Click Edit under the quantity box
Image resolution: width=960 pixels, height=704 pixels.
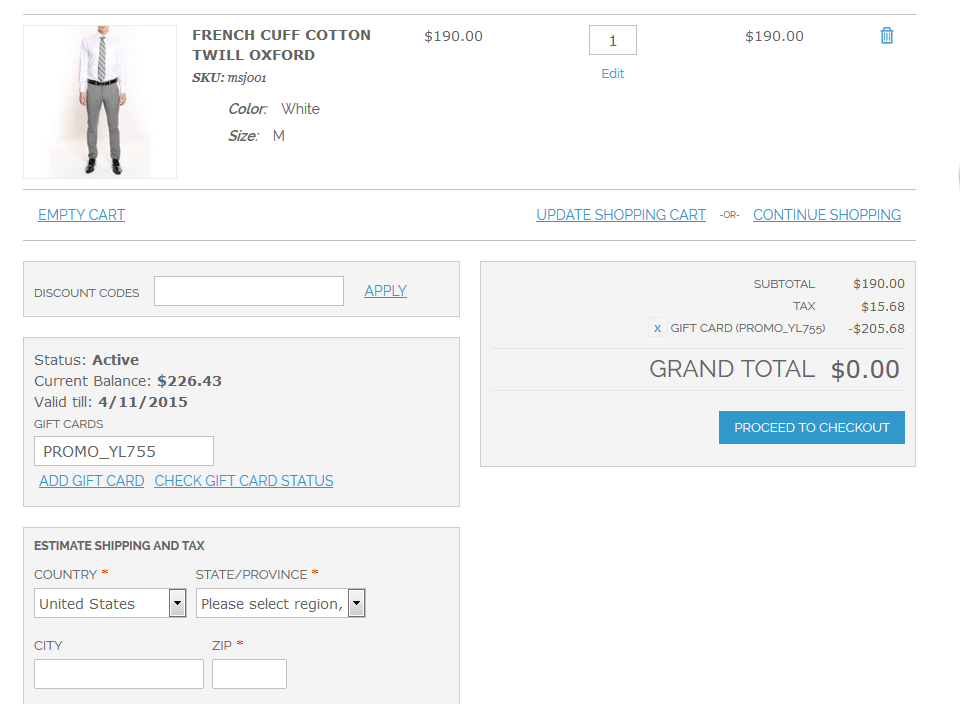(x=612, y=74)
